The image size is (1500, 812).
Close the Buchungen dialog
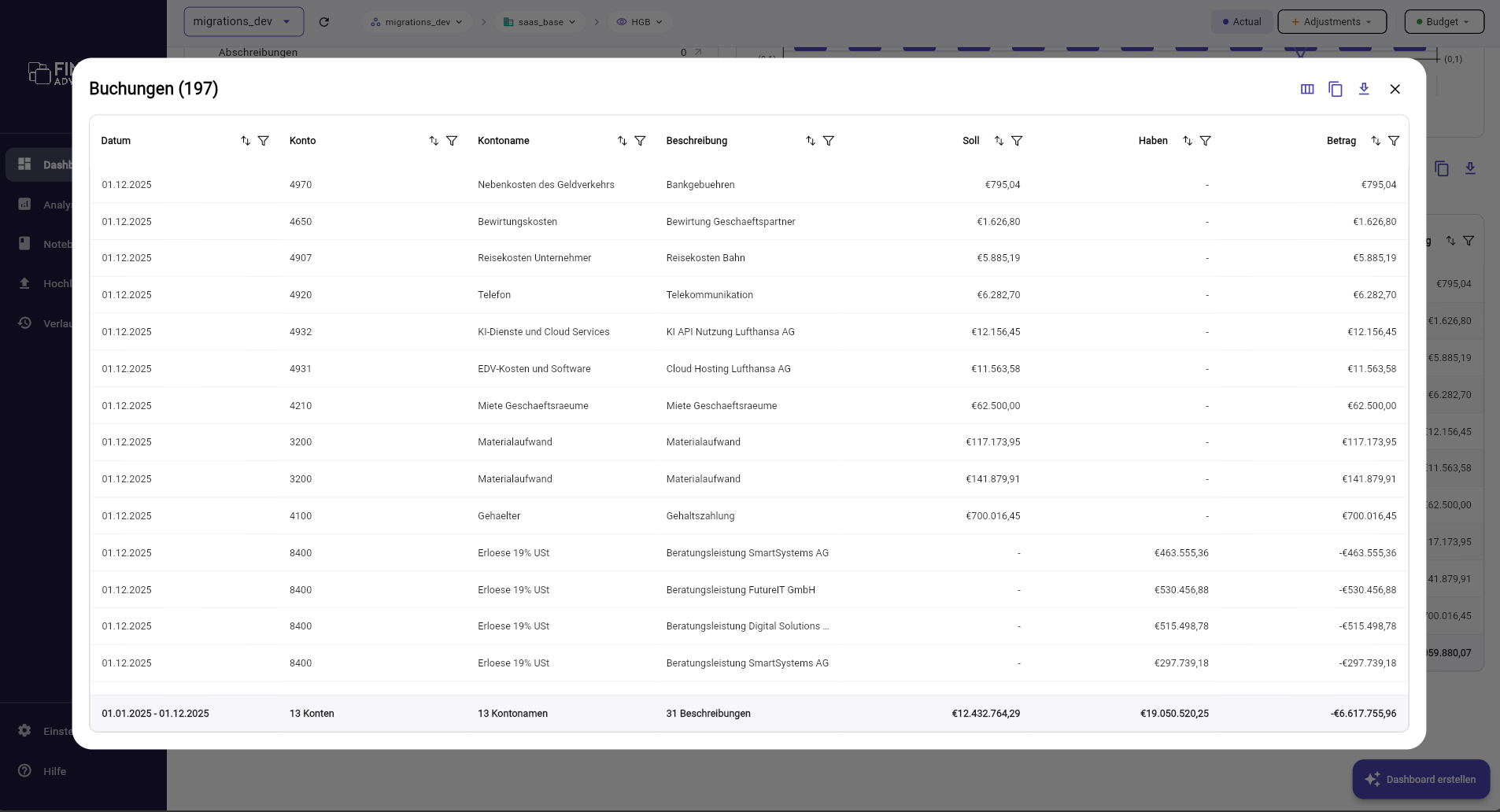tap(1395, 89)
